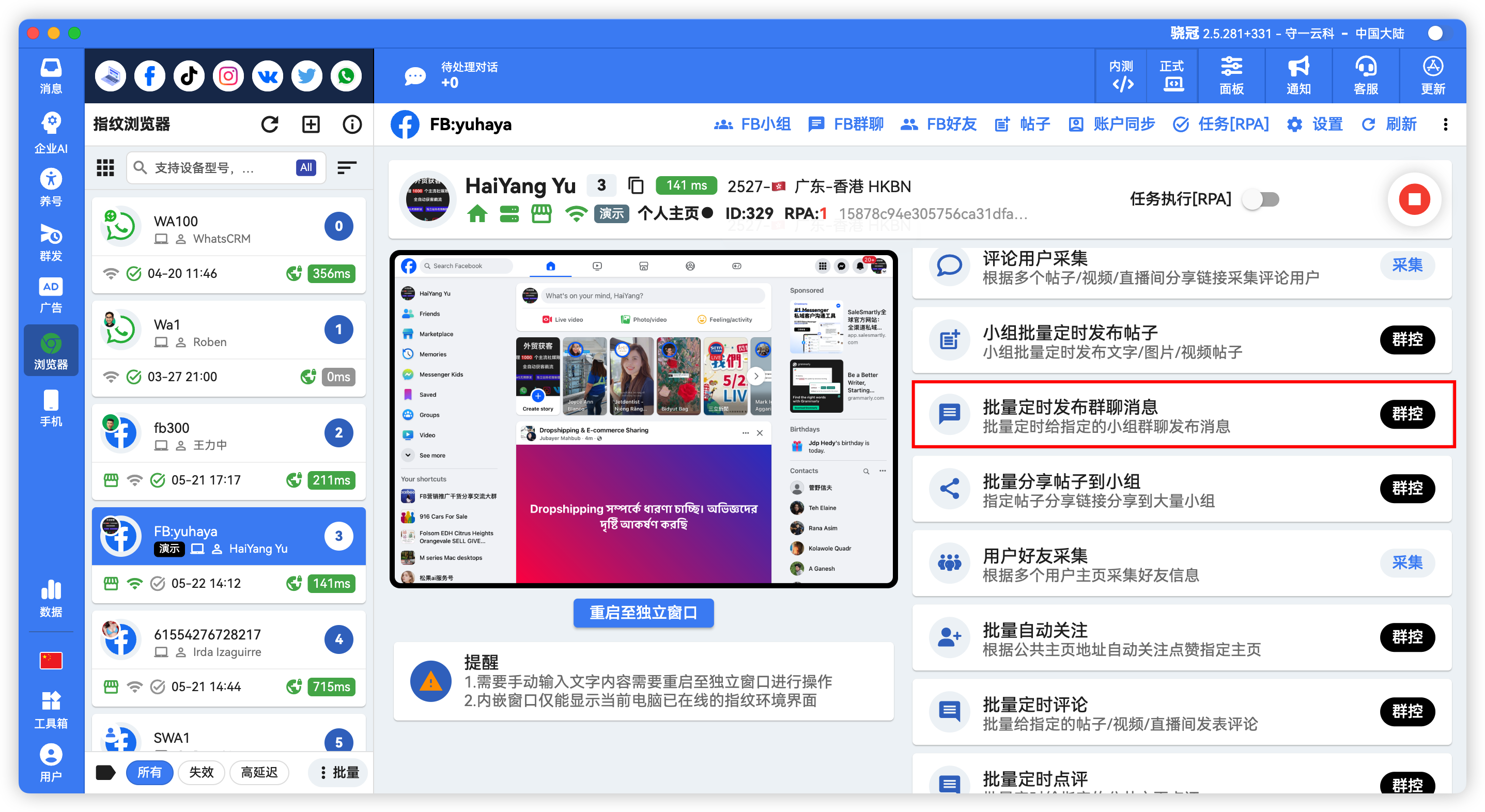Select the 高延迟 filter option
Image resolution: width=1485 pixels, height=812 pixels.
(259, 772)
